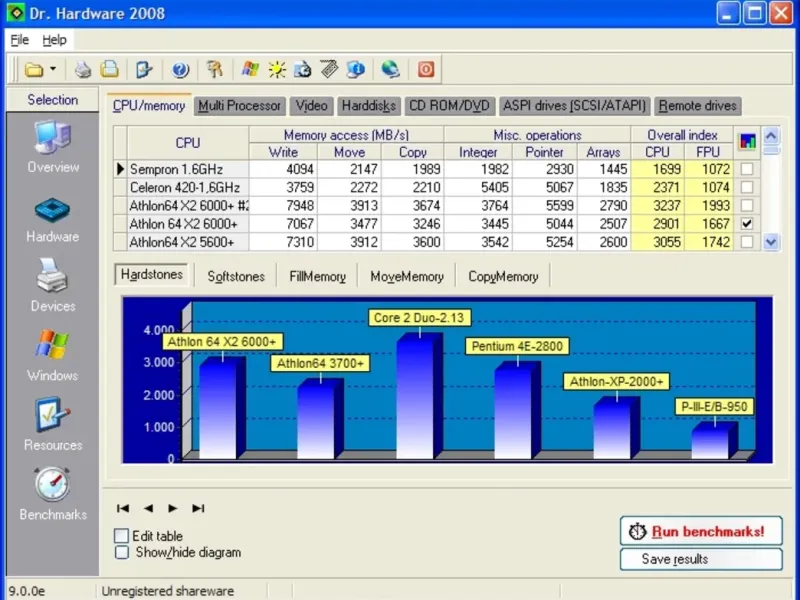This screenshot has width=800, height=600.
Task: Click the Run benchmarks! button
Action: 701,531
